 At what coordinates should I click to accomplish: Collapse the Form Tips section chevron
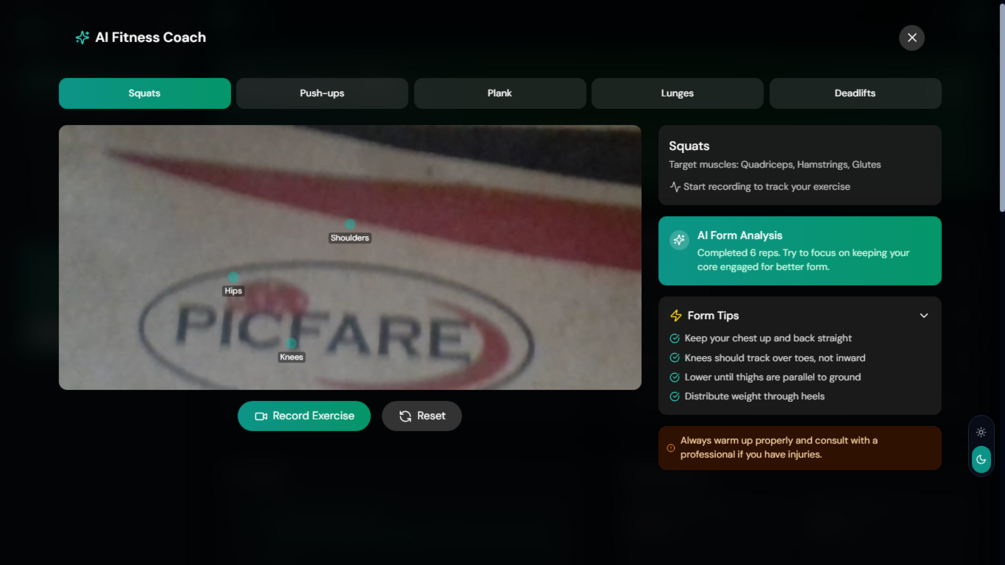point(924,316)
